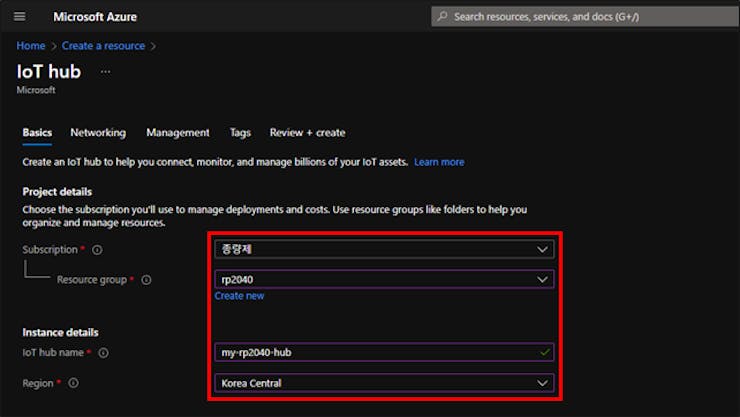Select the Basics tab
This screenshot has height=417, width=740.
37,133
